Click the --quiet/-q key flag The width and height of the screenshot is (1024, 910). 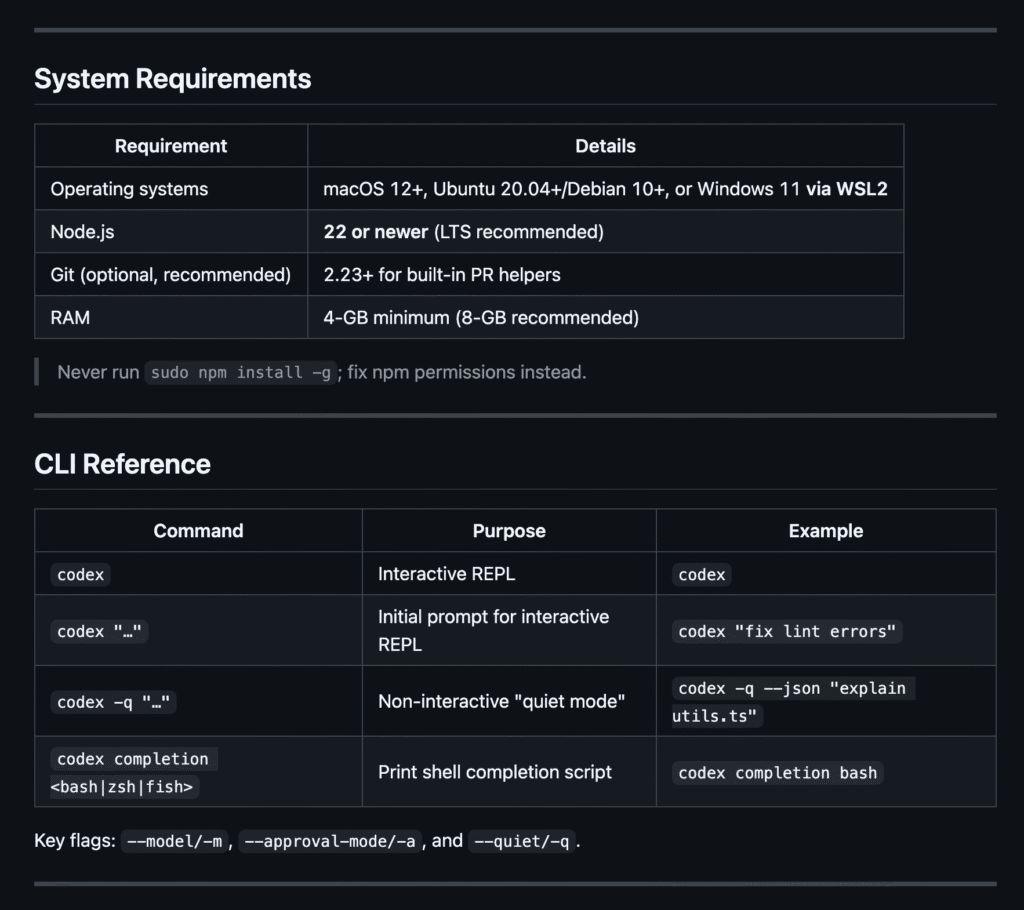coord(521,841)
